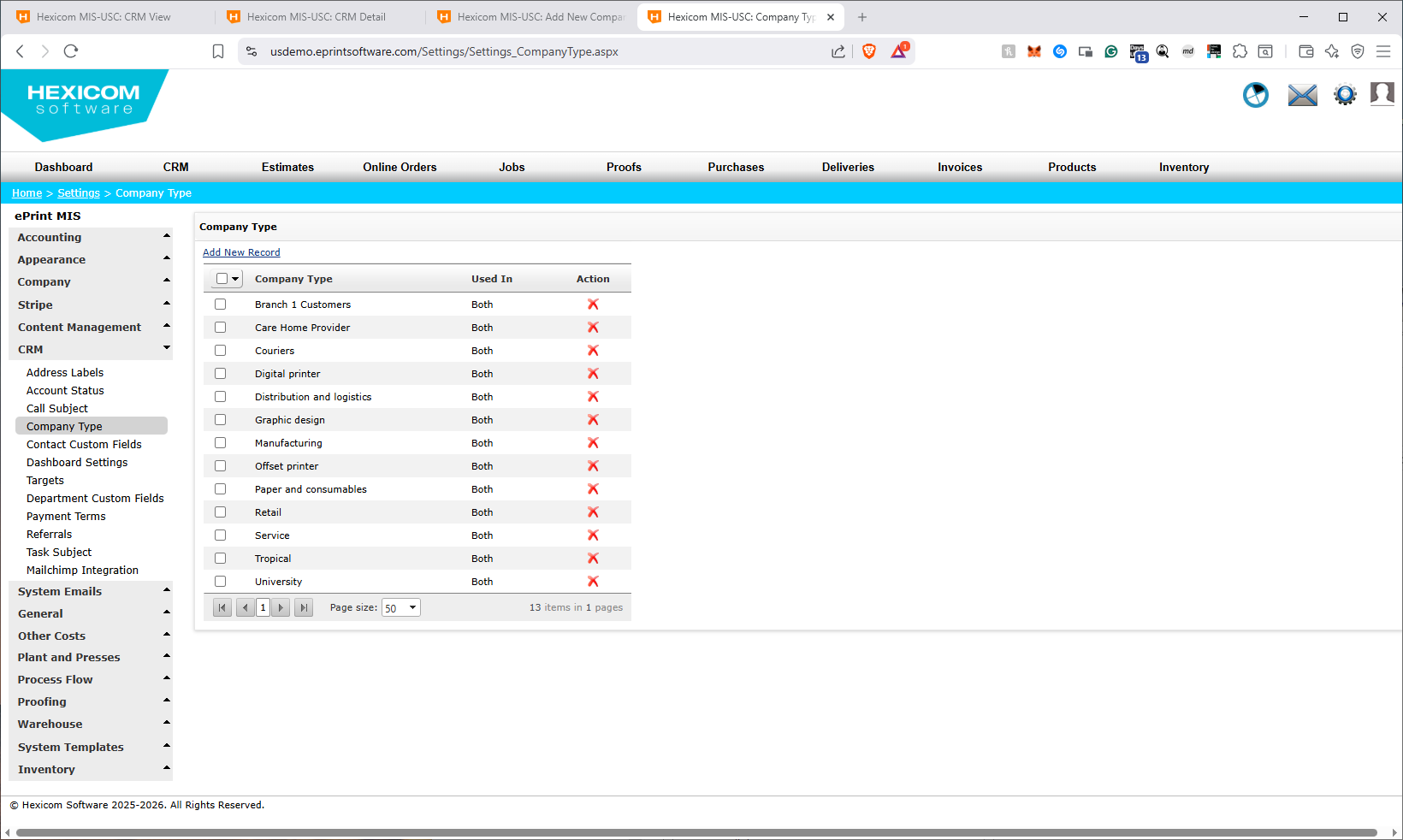Delete the Manufacturing company type
The width and height of the screenshot is (1403, 840).
pos(593,443)
